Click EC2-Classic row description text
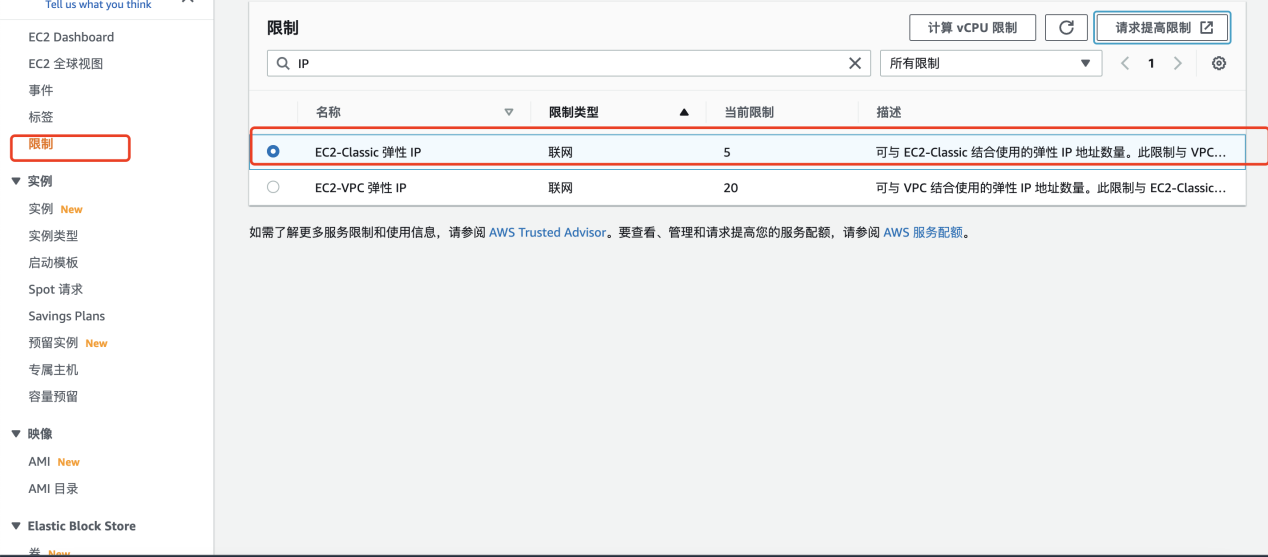The image size is (1268, 557). pyautogui.click(x=1051, y=152)
